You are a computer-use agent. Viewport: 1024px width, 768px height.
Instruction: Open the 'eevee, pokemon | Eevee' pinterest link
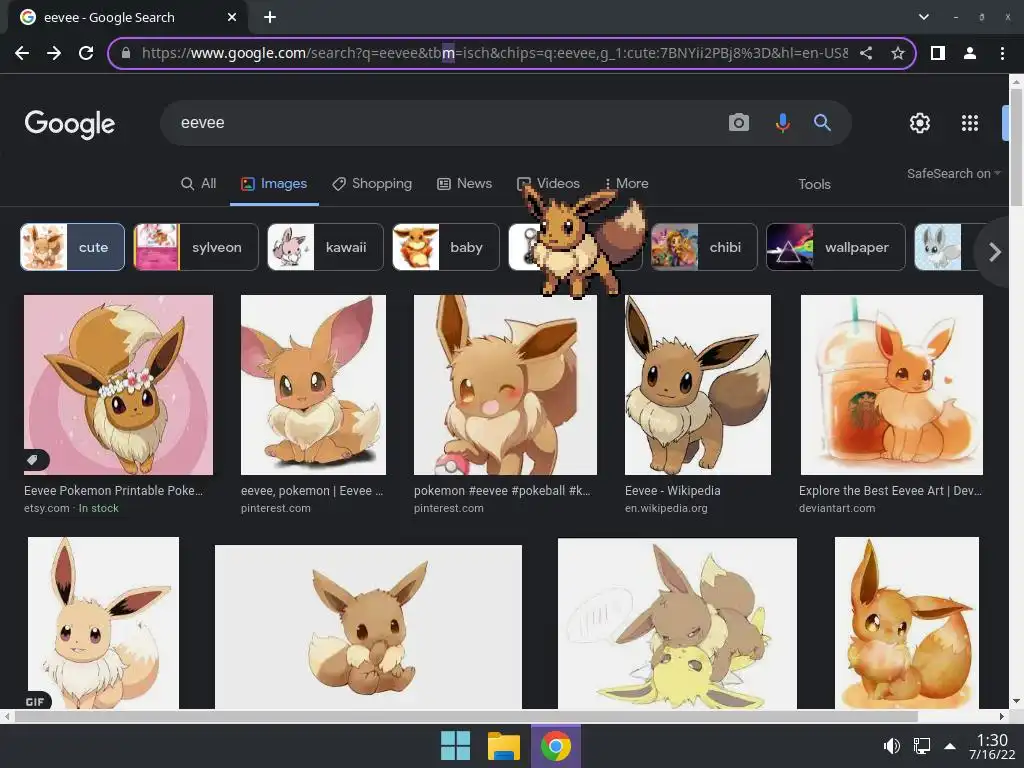(x=312, y=490)
